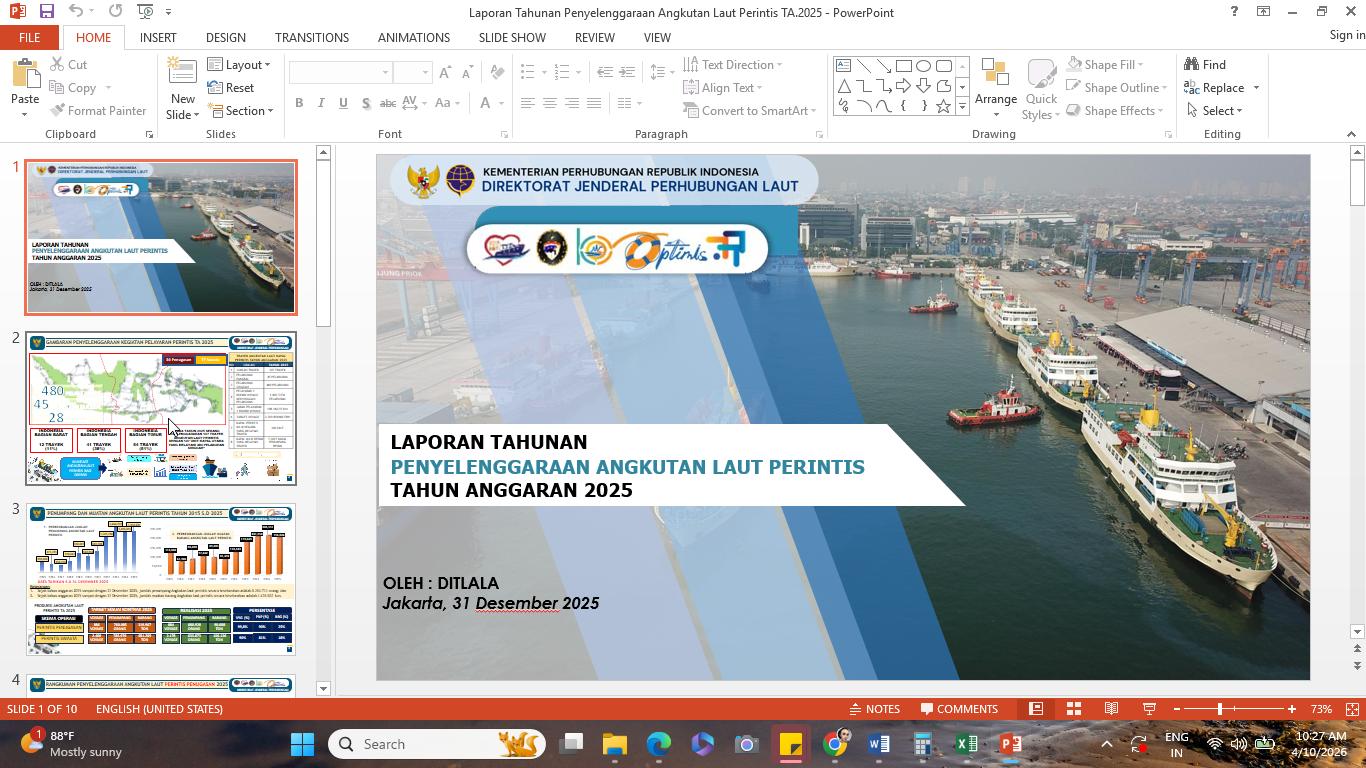The height and width of the screenshot is (768, 1366).
Task: Pick the oval shape in the Shapes gallery
Action: 923,66
